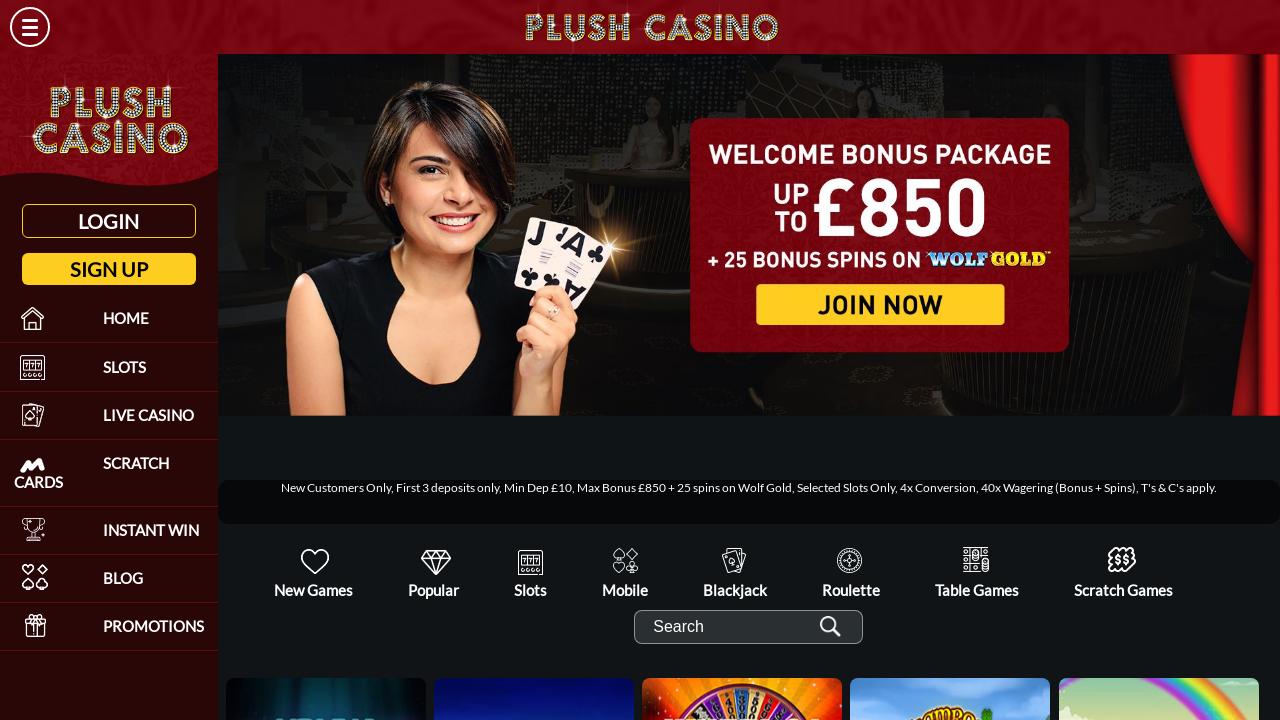Switch to the Blackjack category tab
The height and width of the screenshot is (720, 1280).
pos(735,574)
